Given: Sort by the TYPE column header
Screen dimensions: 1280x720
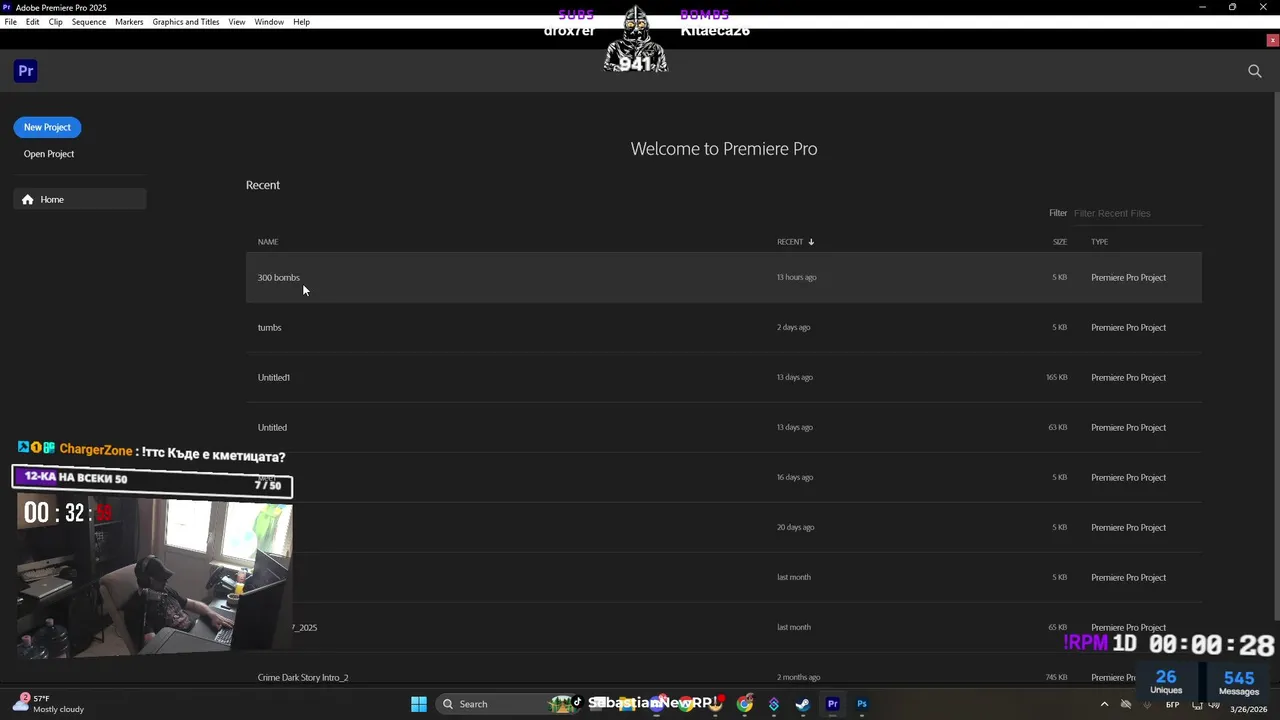Looking at the screenshot, I should [x=1099, y=242].
